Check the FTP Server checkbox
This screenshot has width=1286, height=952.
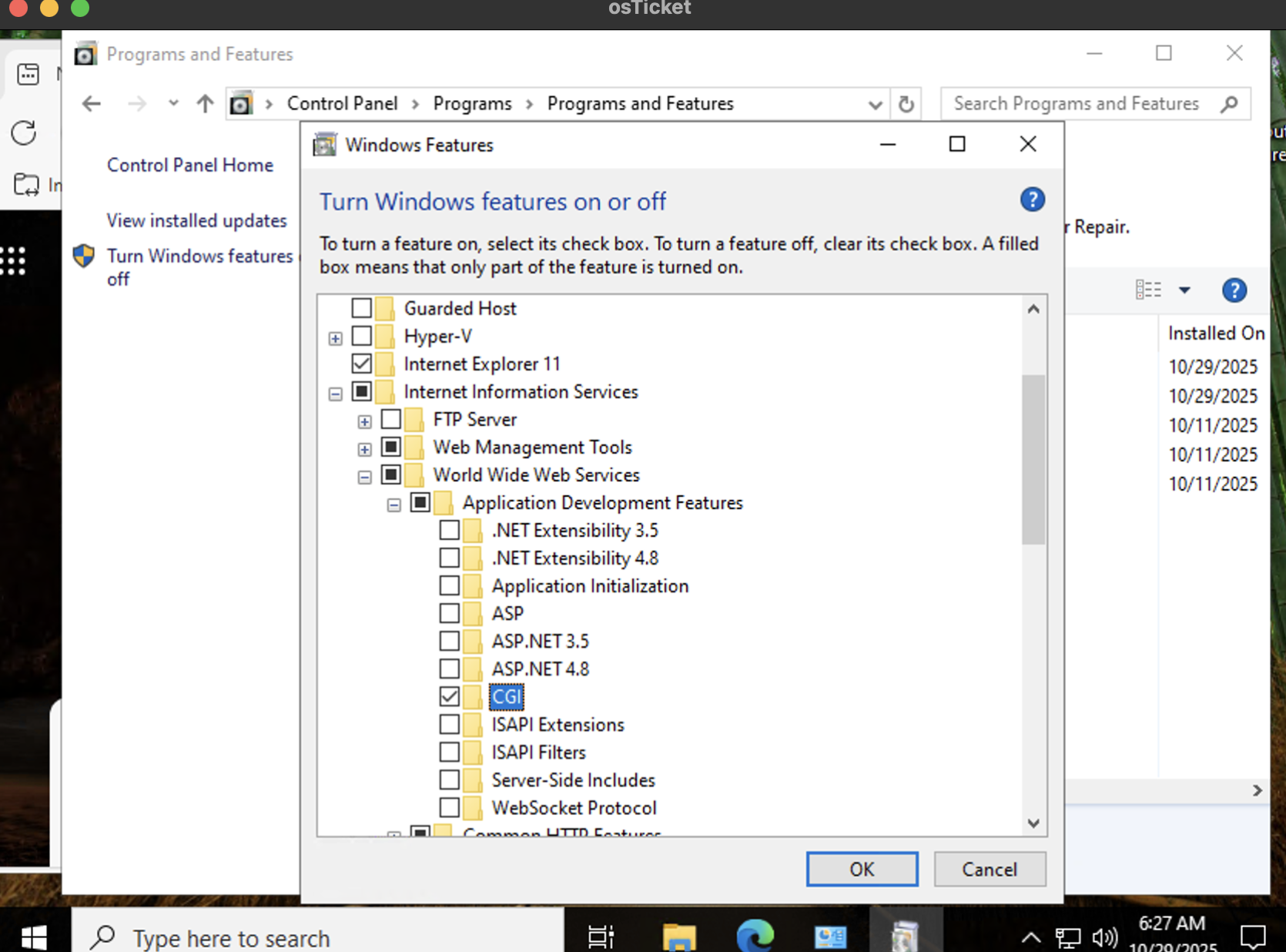point(390,419)
